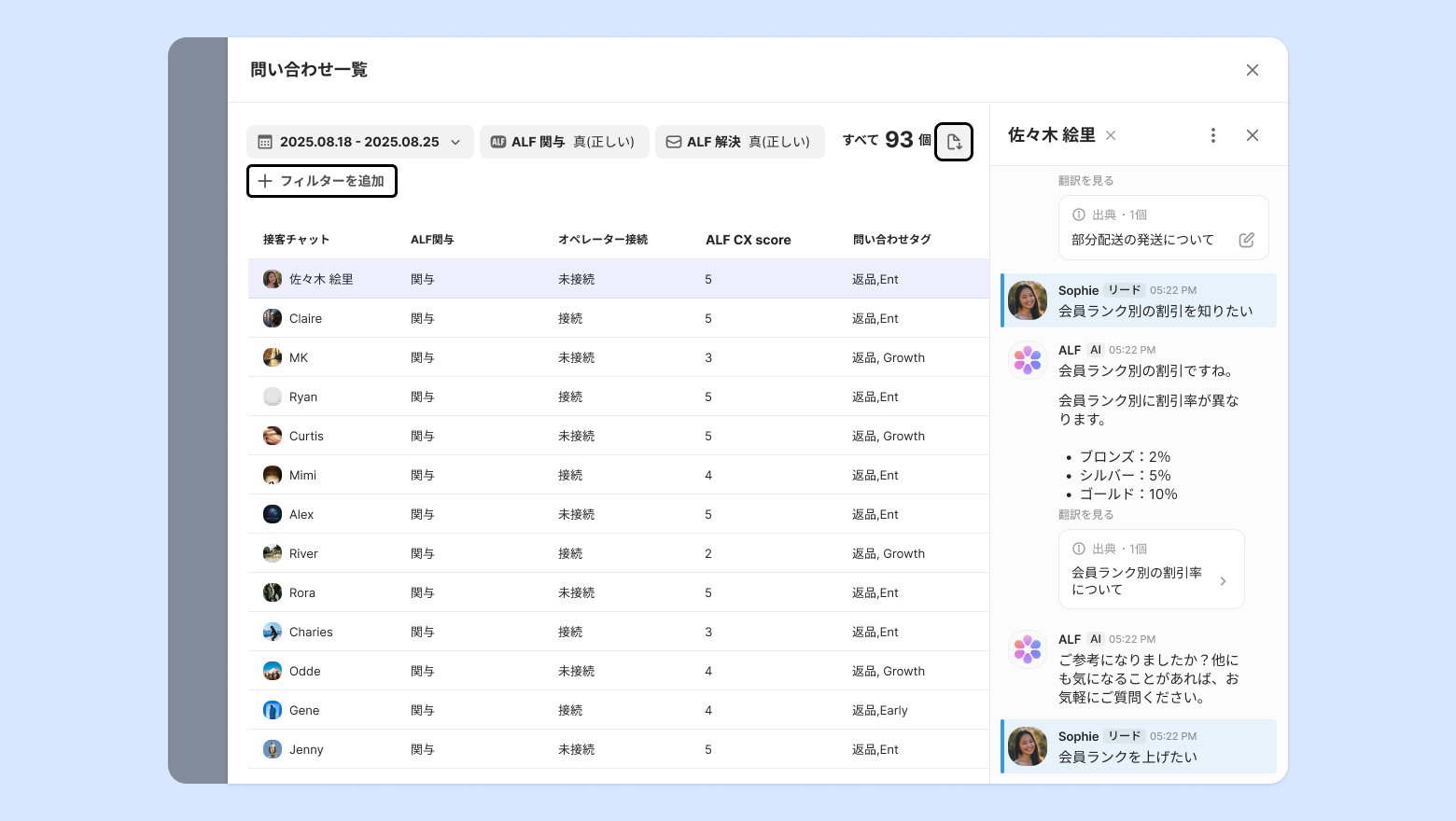This screenshot has height=821, width=1456.
Task: Open the three-dot menu in chat panel
Action: click(1213, 135)
